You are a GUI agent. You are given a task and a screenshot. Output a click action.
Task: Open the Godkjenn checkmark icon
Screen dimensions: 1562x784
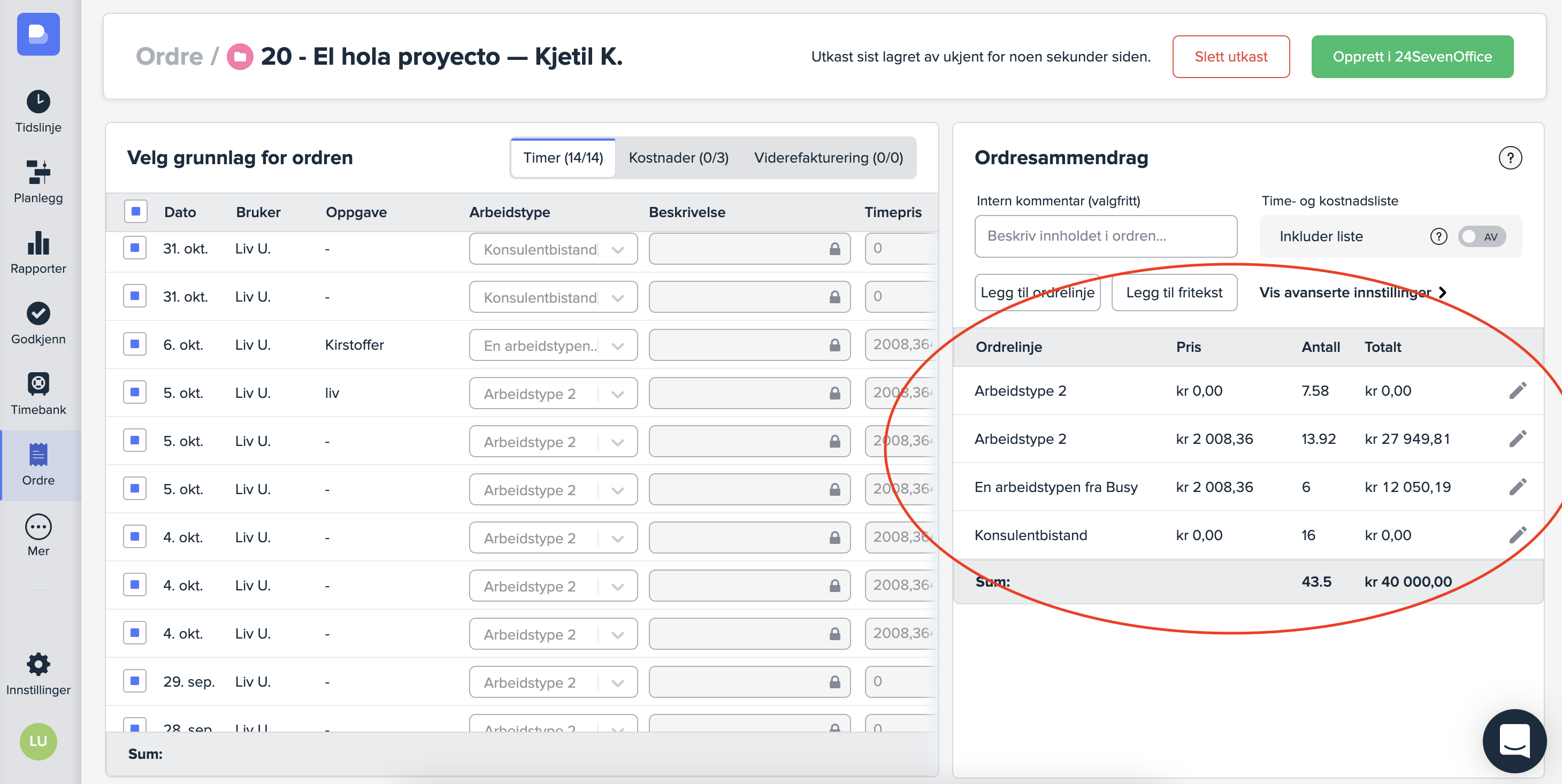pos(38,313)
